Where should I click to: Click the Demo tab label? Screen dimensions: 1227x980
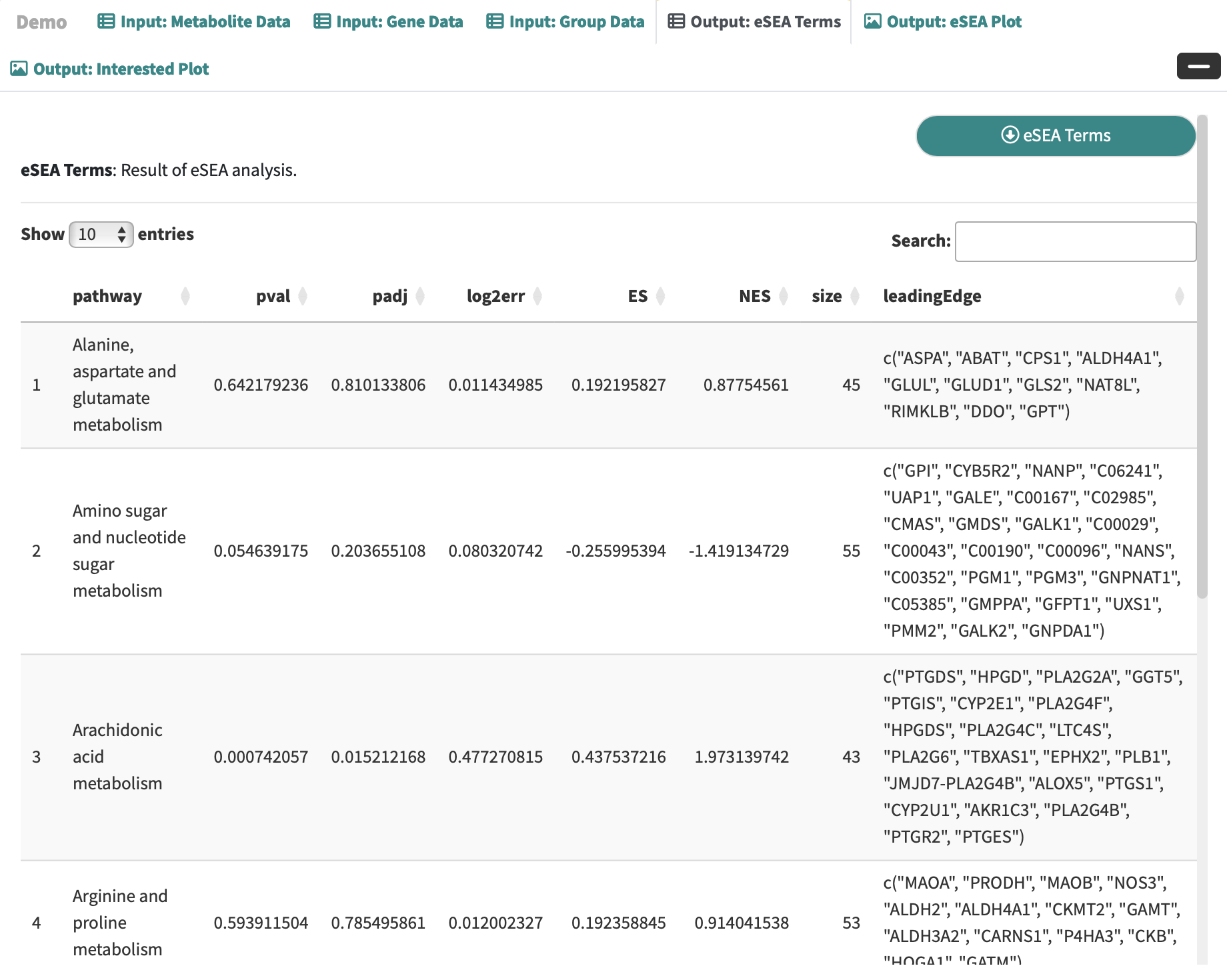click(41, 22)
